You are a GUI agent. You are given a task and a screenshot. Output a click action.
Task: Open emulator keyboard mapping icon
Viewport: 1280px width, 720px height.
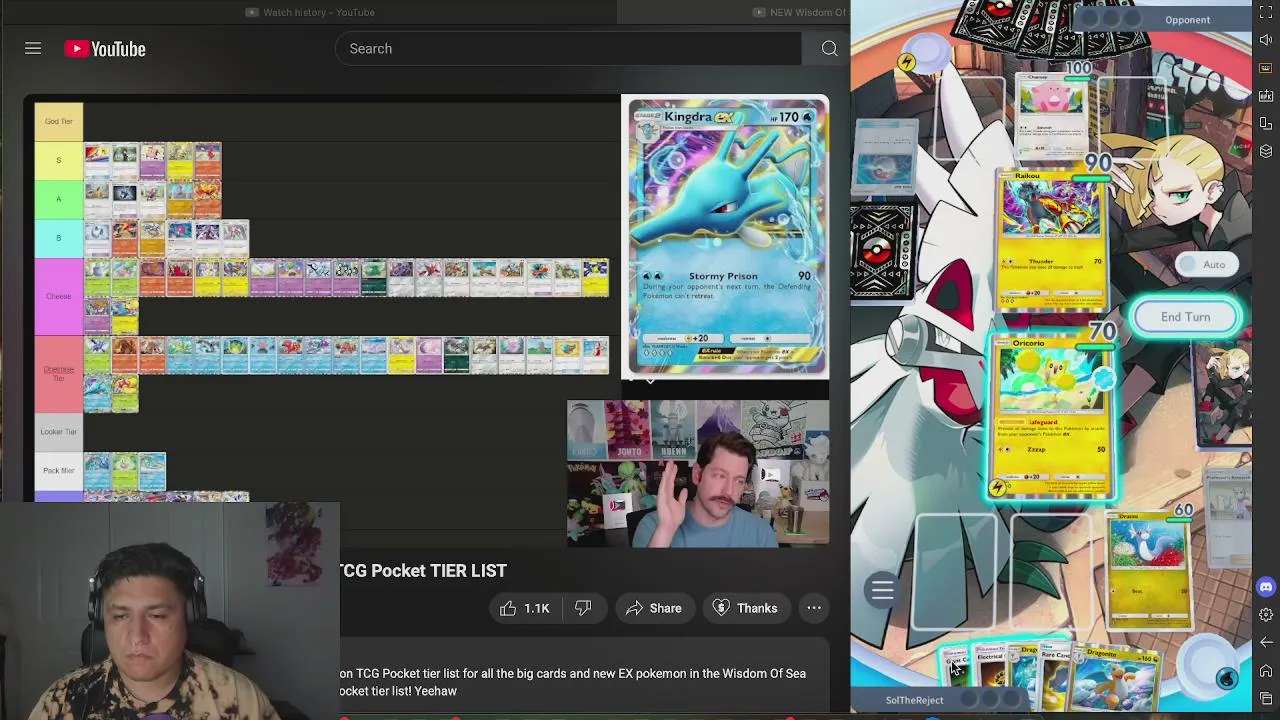[1266, 69]
